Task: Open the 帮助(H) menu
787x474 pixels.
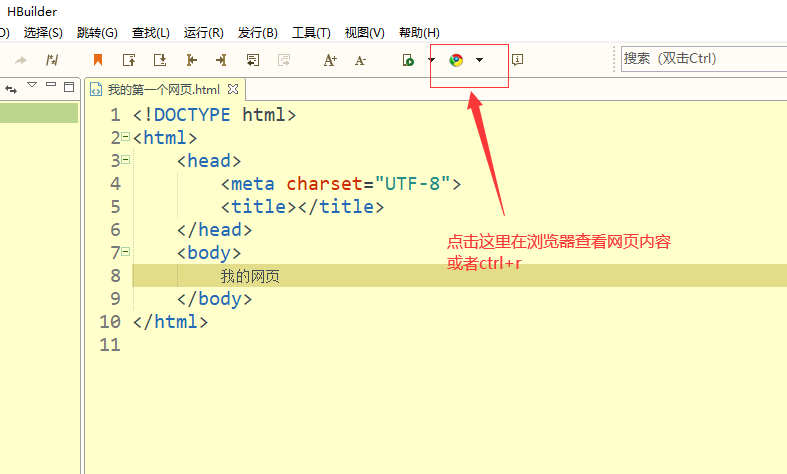Action: (419, 33)
